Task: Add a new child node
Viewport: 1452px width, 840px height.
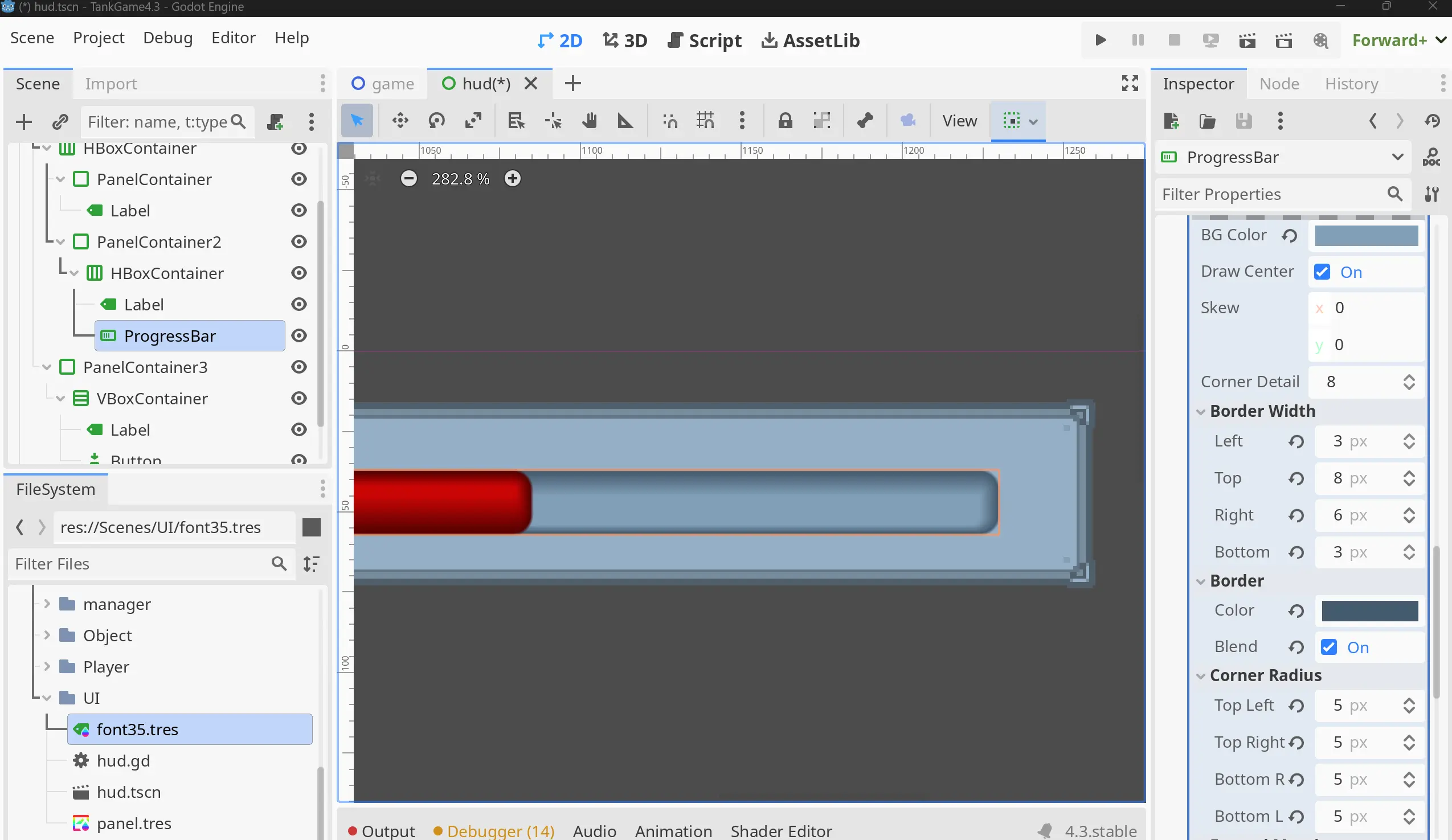Action: pos(23,122)
